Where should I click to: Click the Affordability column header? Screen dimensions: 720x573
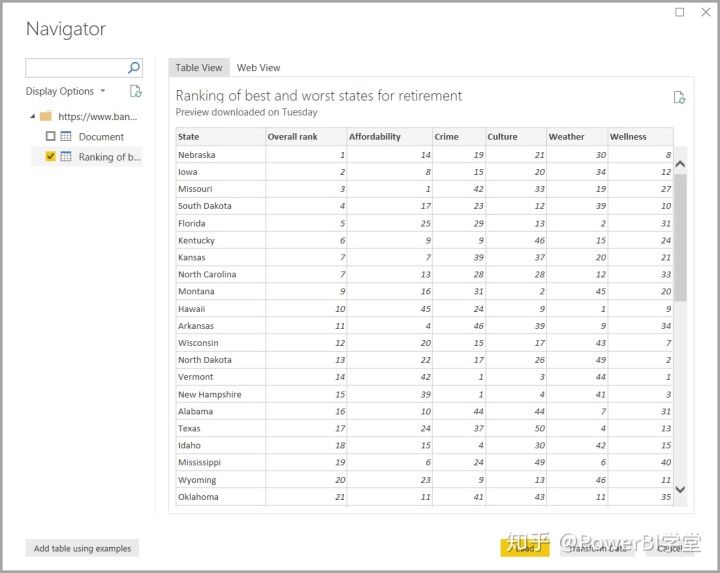389,136
